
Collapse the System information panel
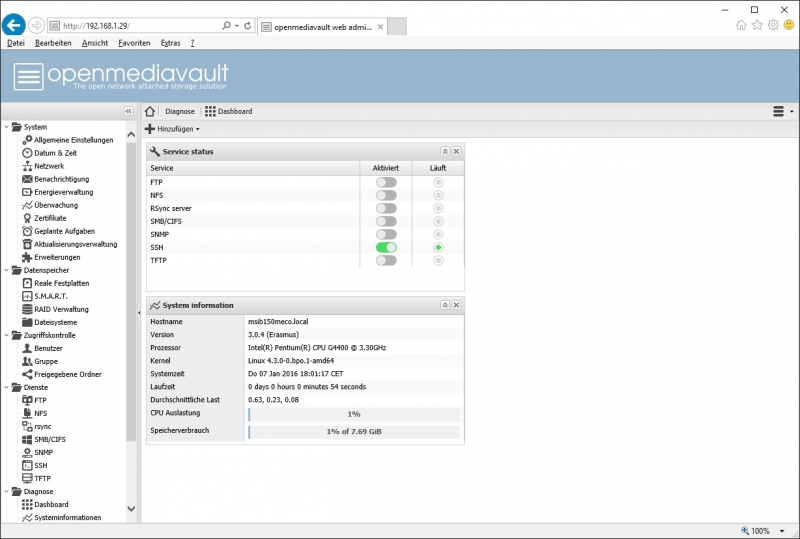point(445,305)
